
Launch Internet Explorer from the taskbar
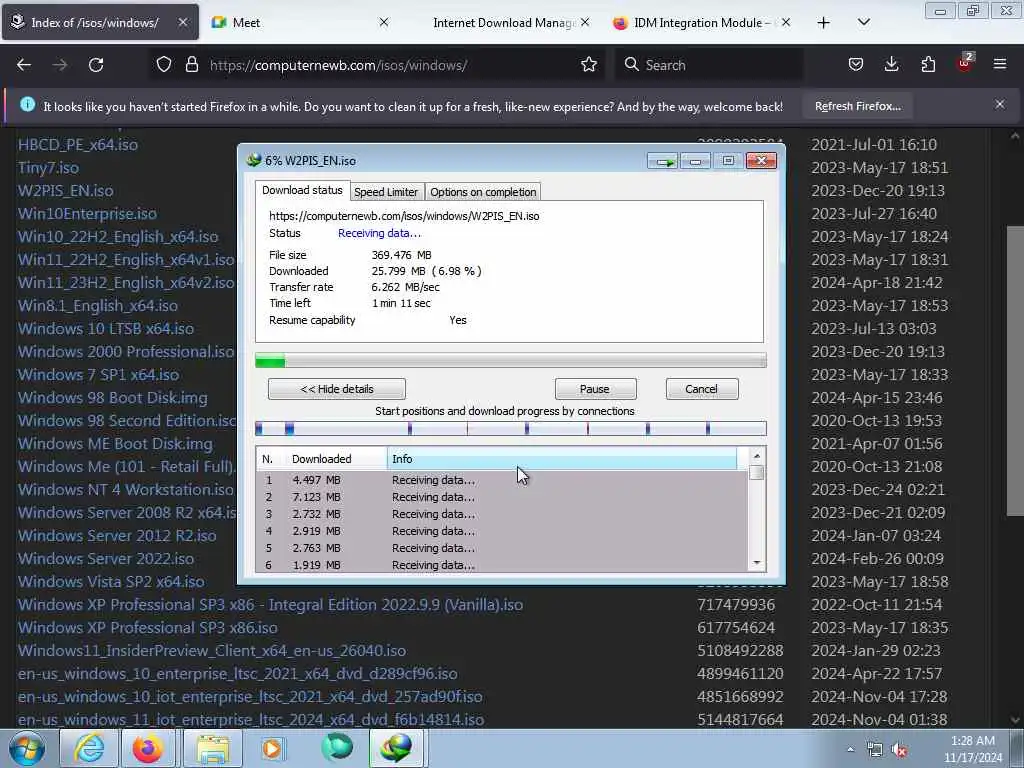(89, 748)
